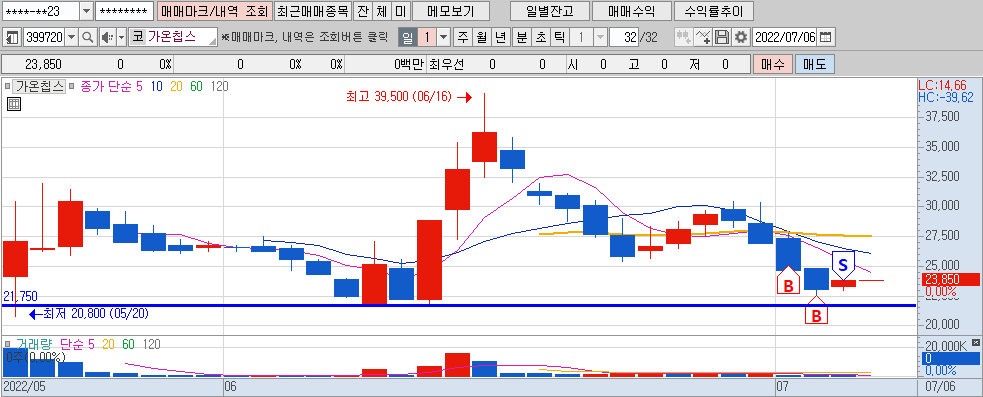Open the data table icon under chart title
Image resolution: width=983 pixels, height=397 pixels.
[x=14, y=104]
